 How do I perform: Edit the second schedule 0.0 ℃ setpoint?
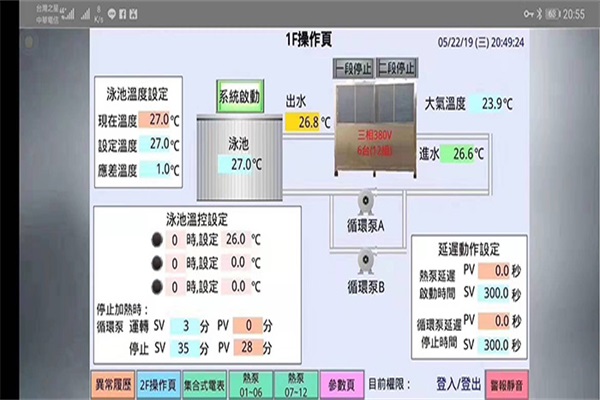(236, 263)
